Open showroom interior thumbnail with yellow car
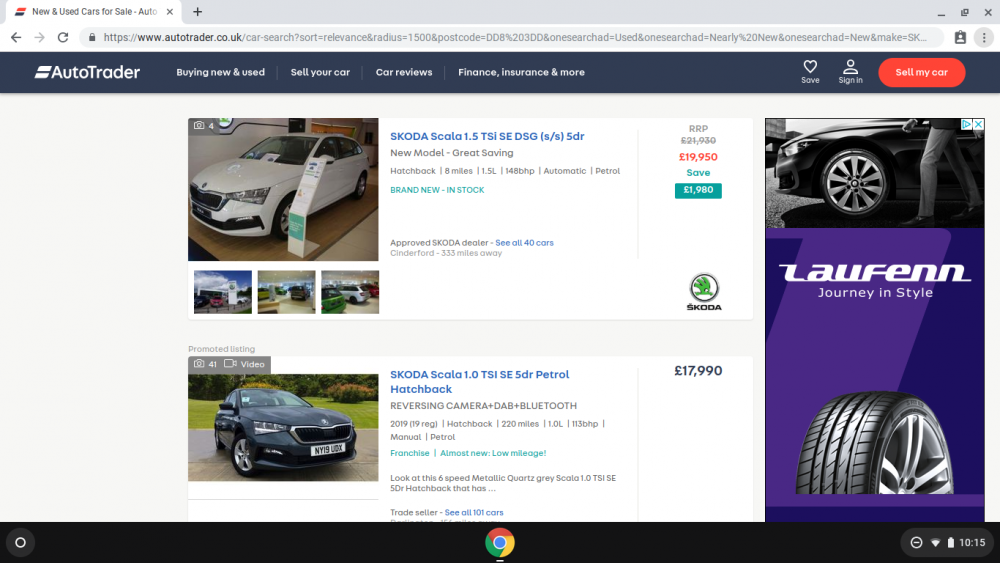Image resolution: width=1000 pixels, height=563 pixels. tap(286, 292)
